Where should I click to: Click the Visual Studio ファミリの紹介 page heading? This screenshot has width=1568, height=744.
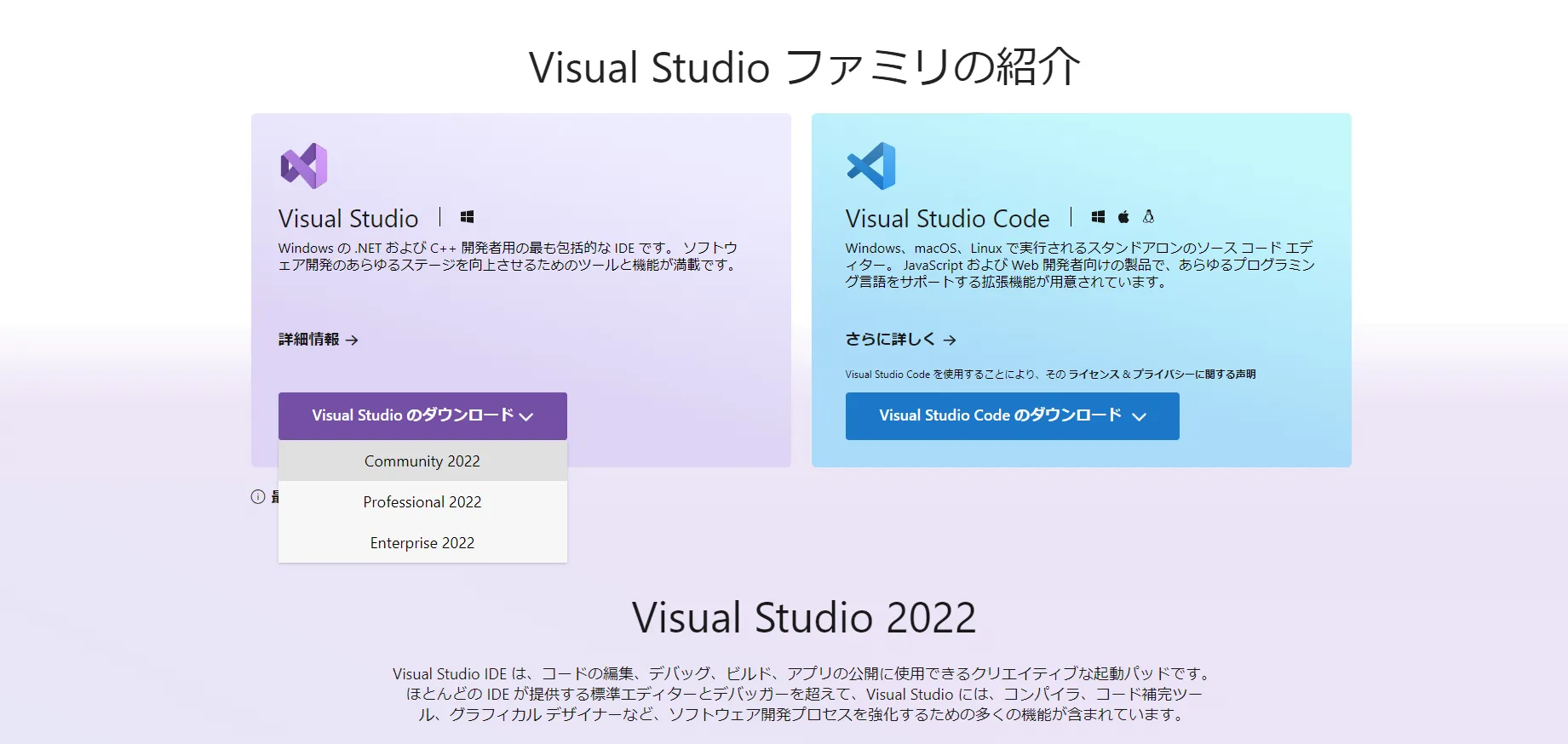click(805, 67)
